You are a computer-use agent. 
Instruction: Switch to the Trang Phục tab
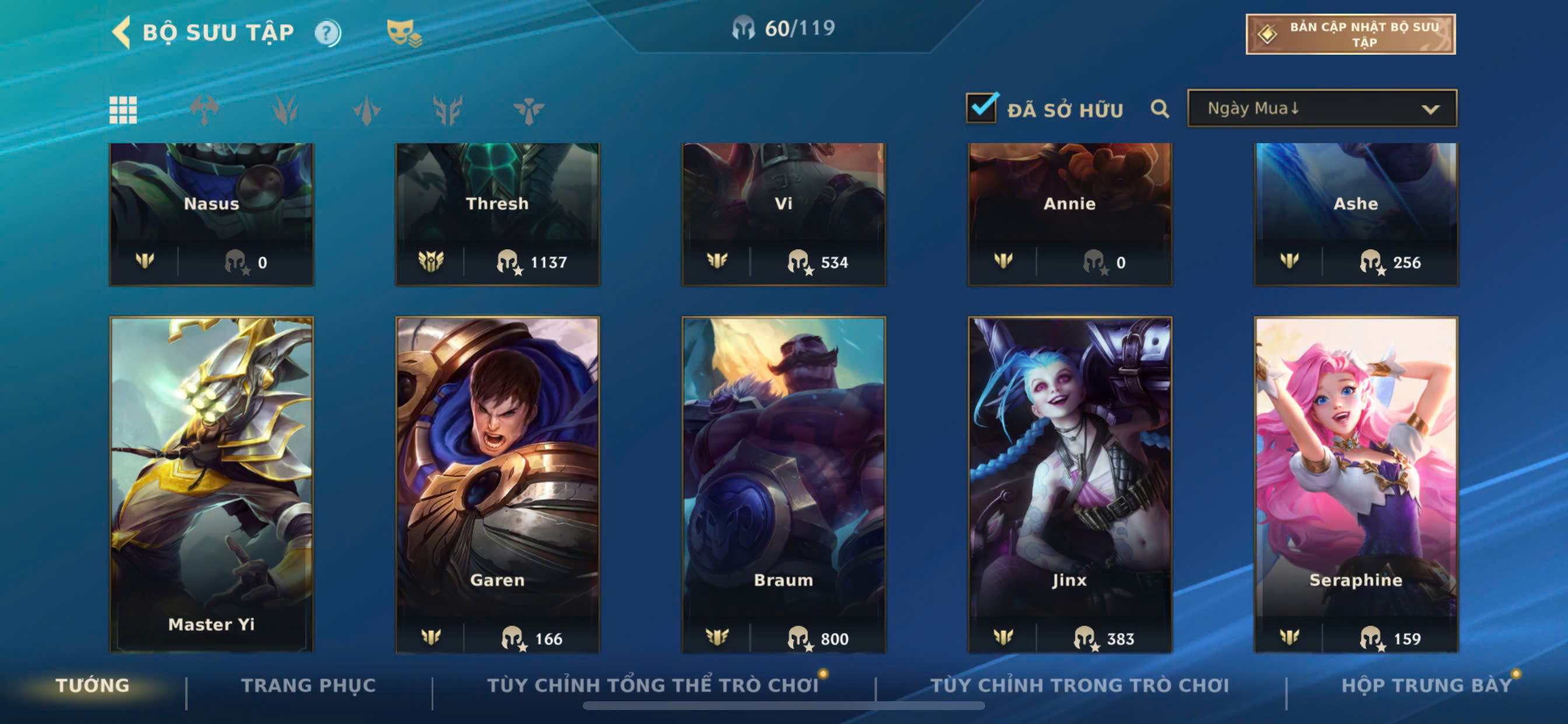click(309, 686)
